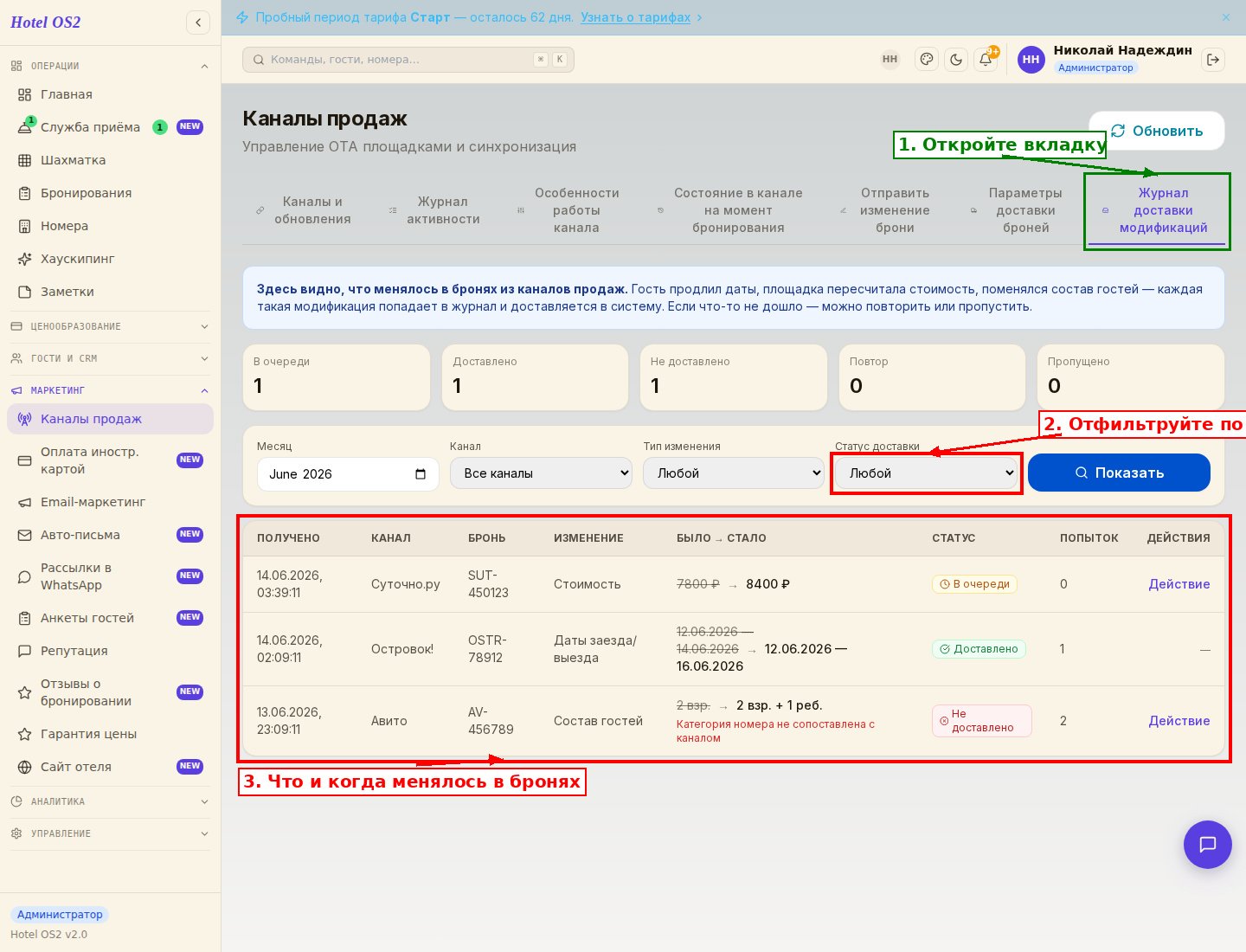Screen dimensions: 1246x952
Task: Click the HH avatar circle
Action: click(x=1031, y=60)
